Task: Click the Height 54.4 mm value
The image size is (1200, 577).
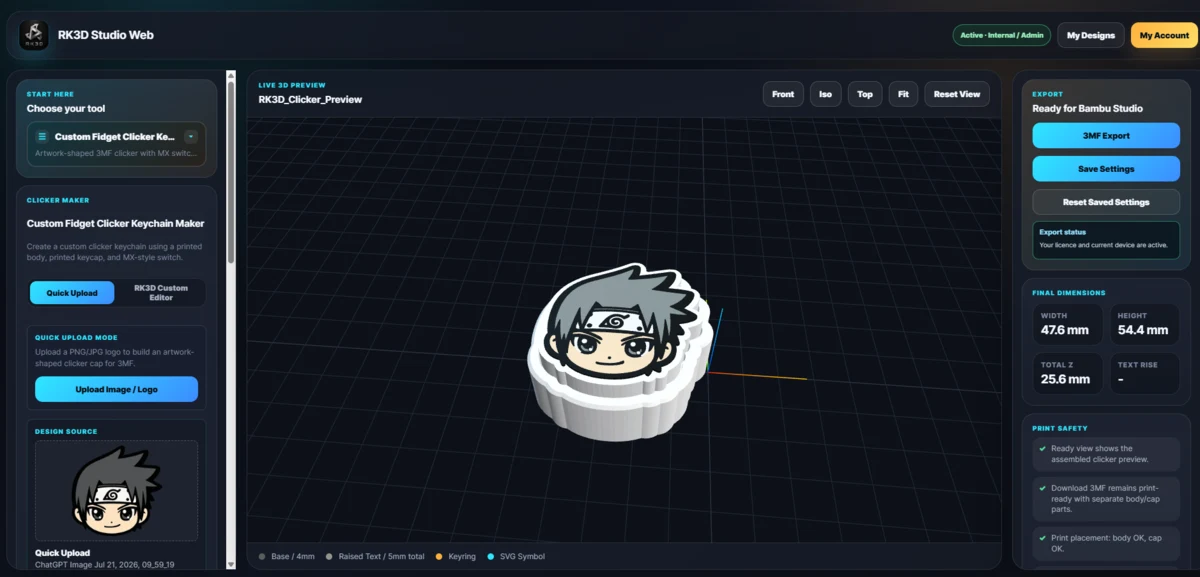Action: 1143,329
